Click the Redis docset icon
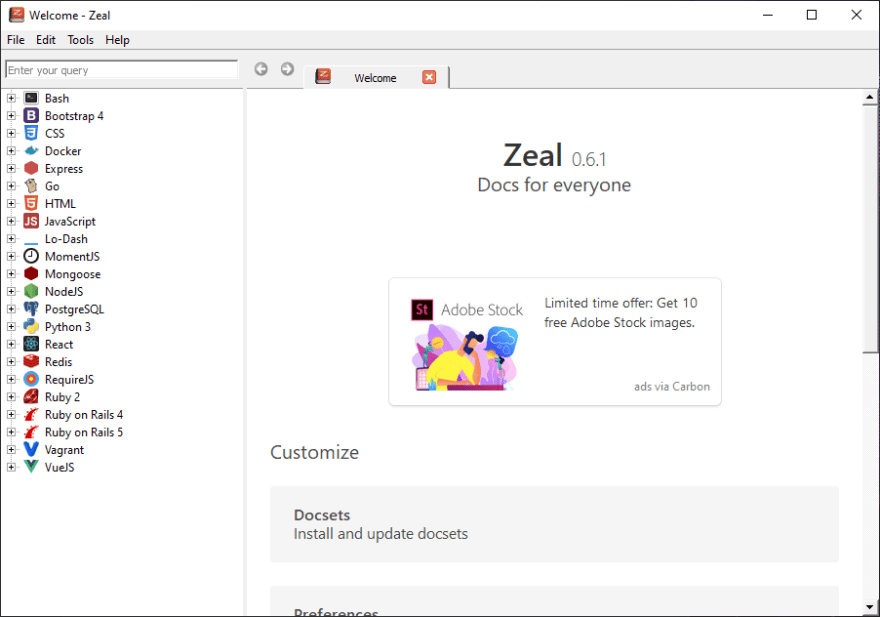 pyautogui.click(x=31, y=362)
